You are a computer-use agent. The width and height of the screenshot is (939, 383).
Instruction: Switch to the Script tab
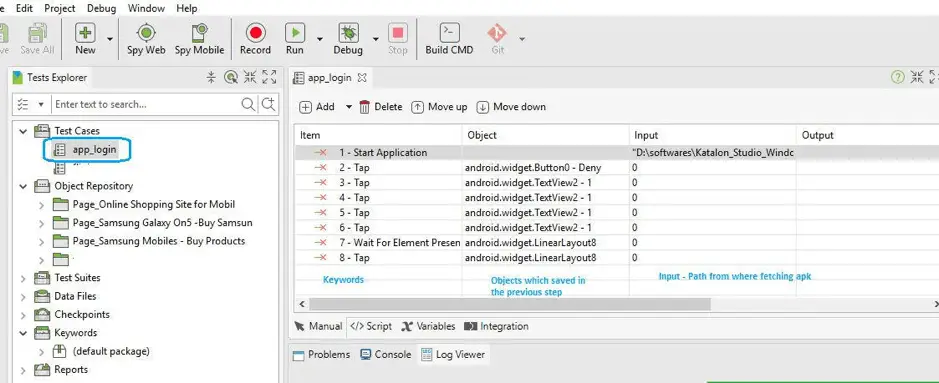pos(371,327)
